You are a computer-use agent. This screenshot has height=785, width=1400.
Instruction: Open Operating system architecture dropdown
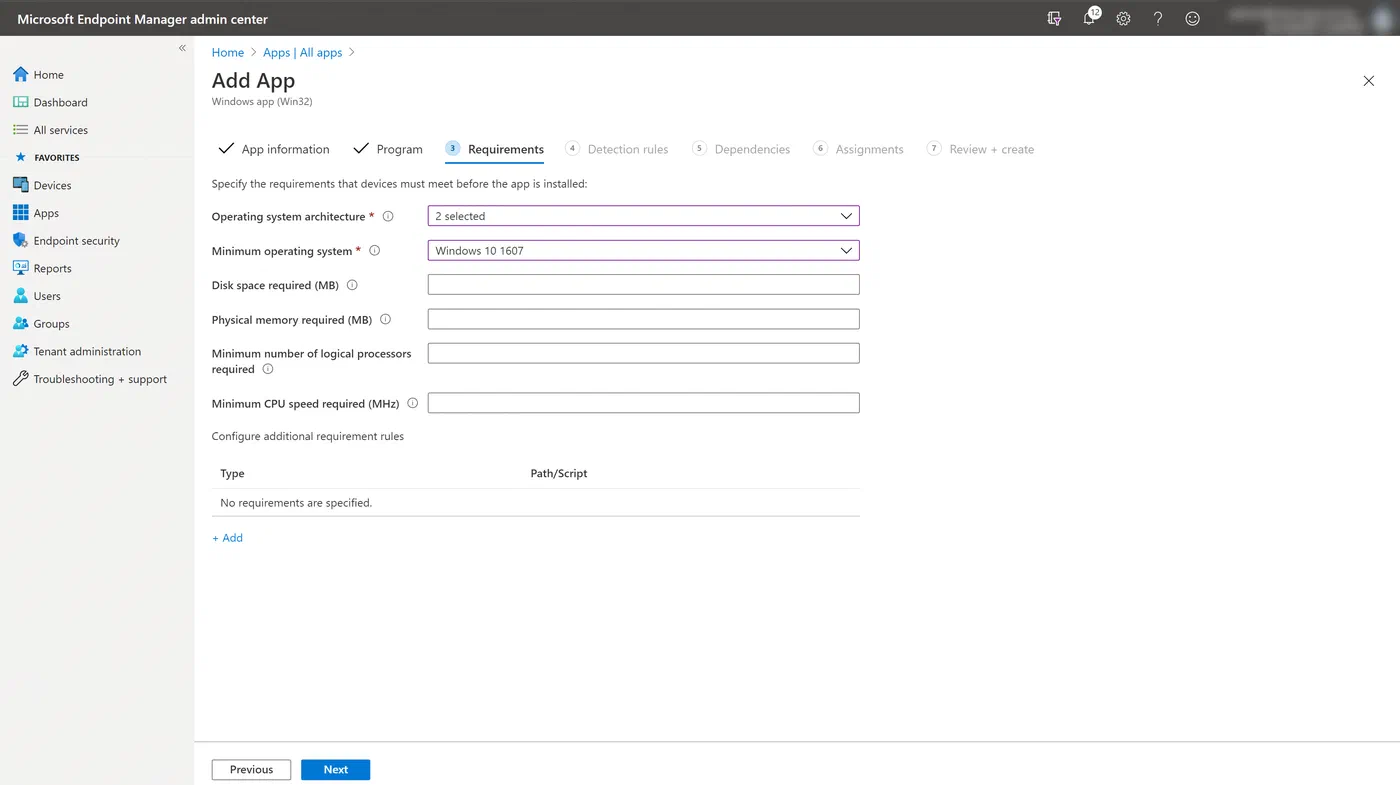[x=643, y=216]
